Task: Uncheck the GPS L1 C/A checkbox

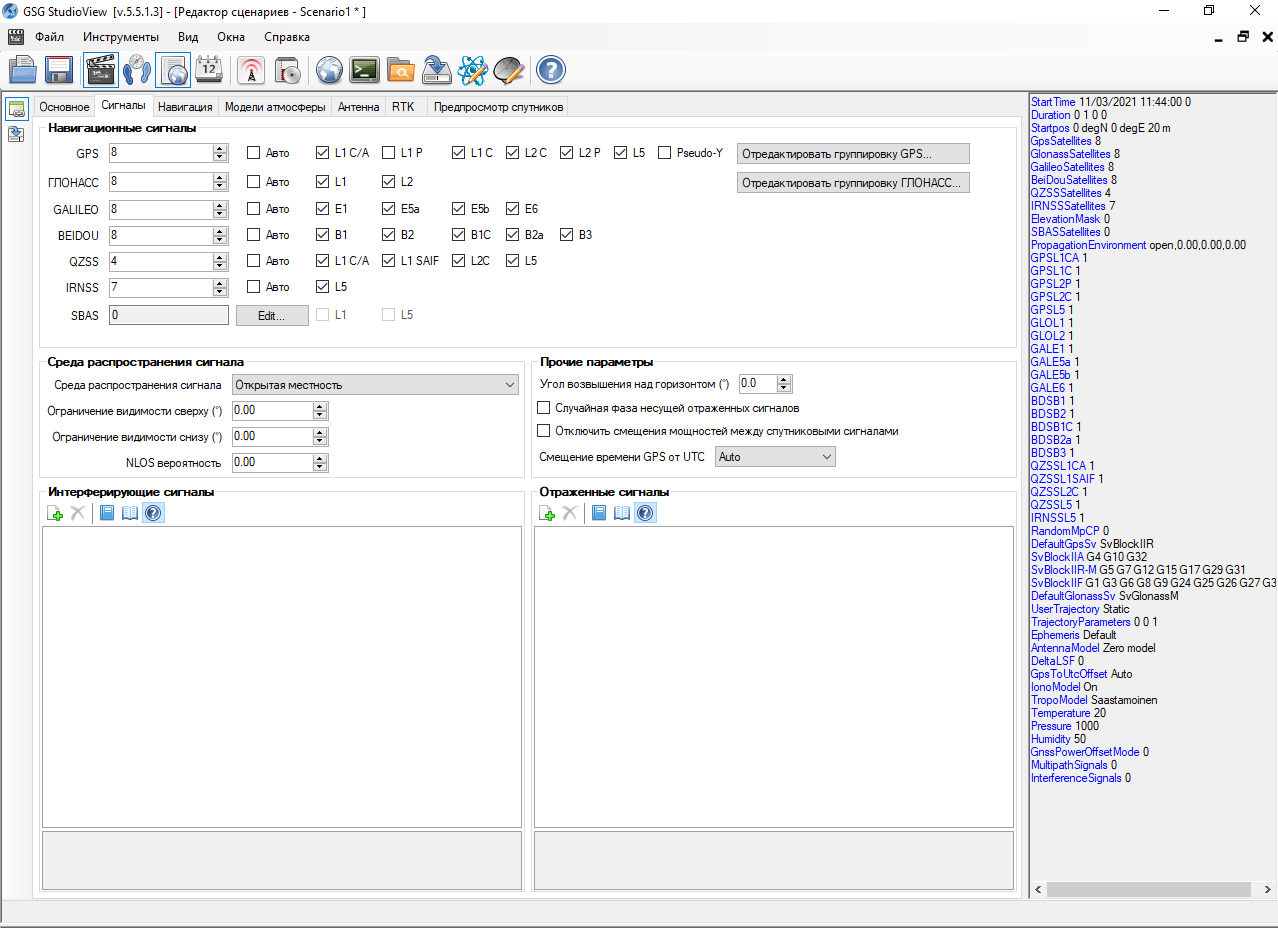Action: coord(322,153)
